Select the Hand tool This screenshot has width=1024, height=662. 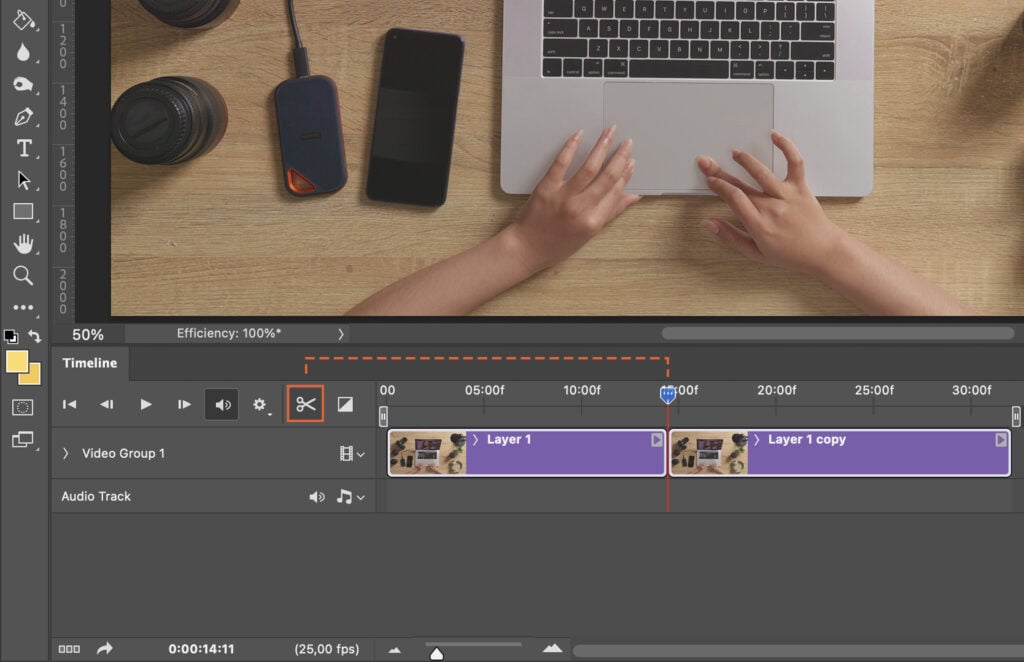(25, 244)
